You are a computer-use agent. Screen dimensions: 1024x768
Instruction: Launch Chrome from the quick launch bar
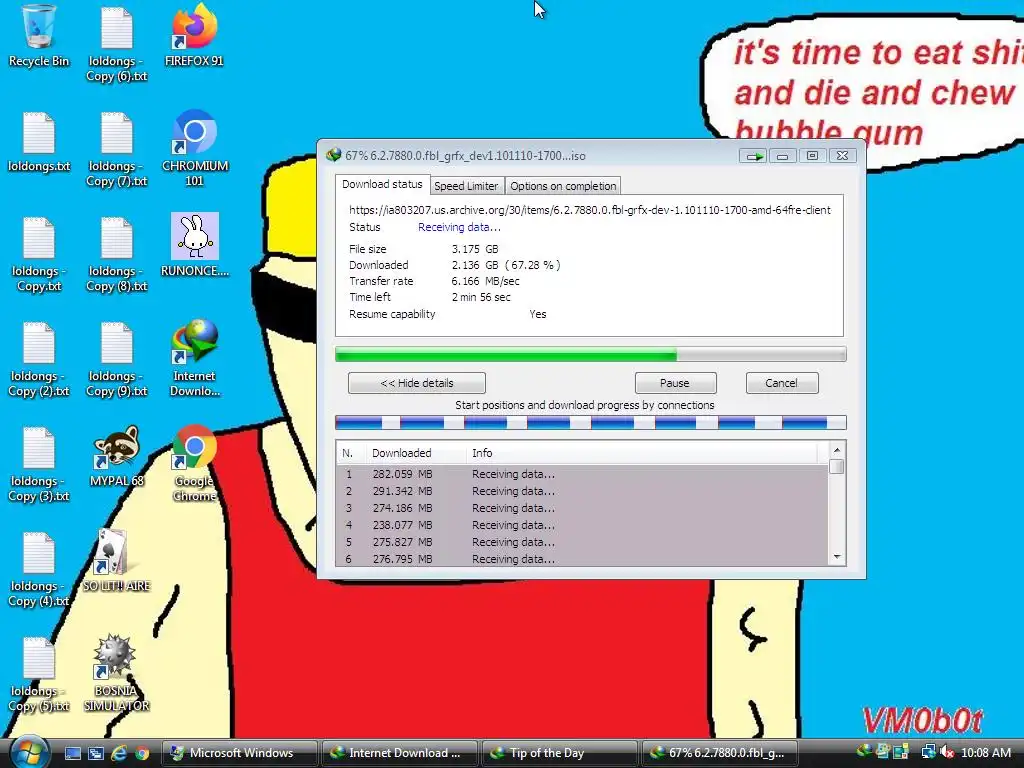coord(142,753)
